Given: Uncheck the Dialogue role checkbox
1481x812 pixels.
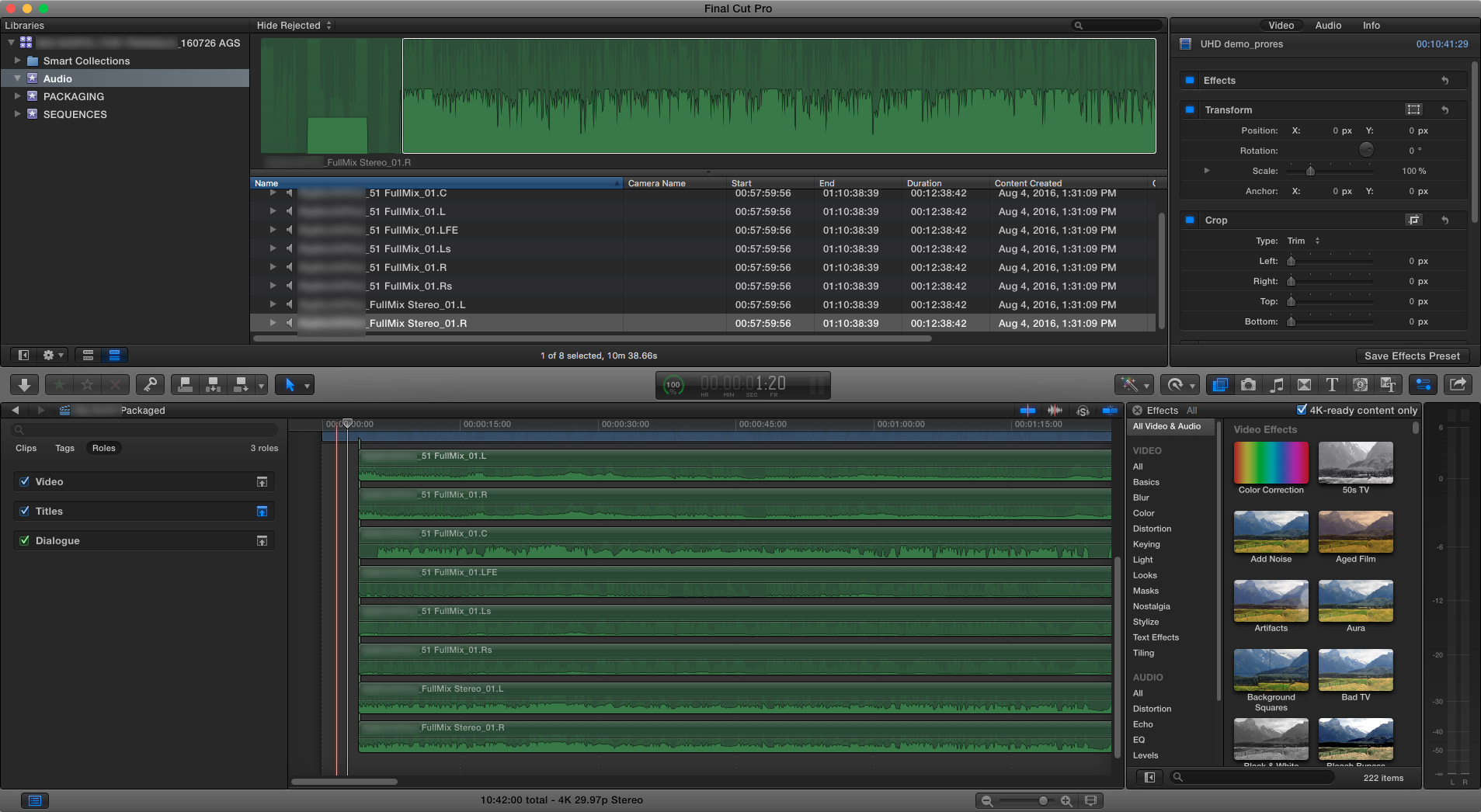Looking at the screenshot, I should pos(25,540).
